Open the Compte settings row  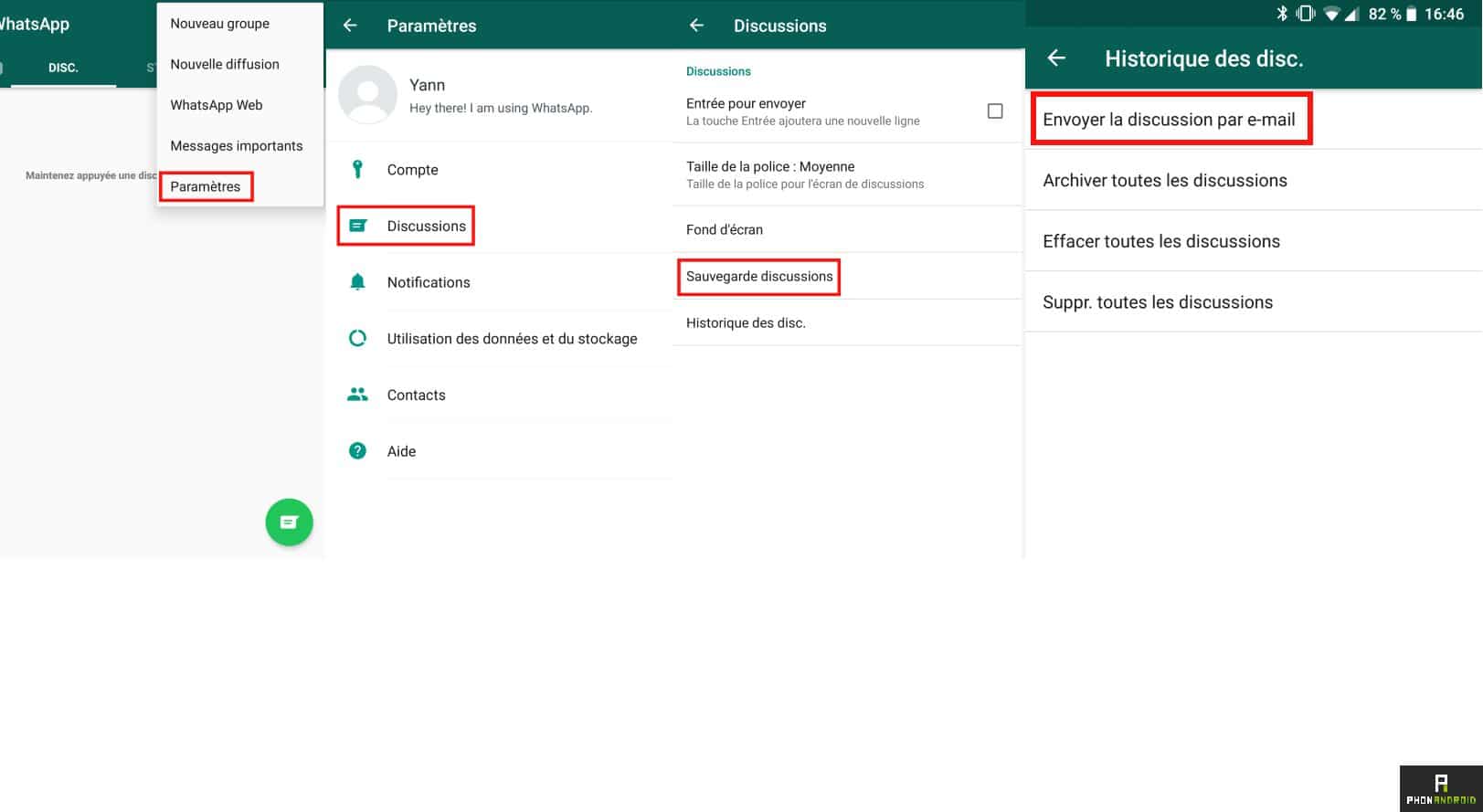499,169
